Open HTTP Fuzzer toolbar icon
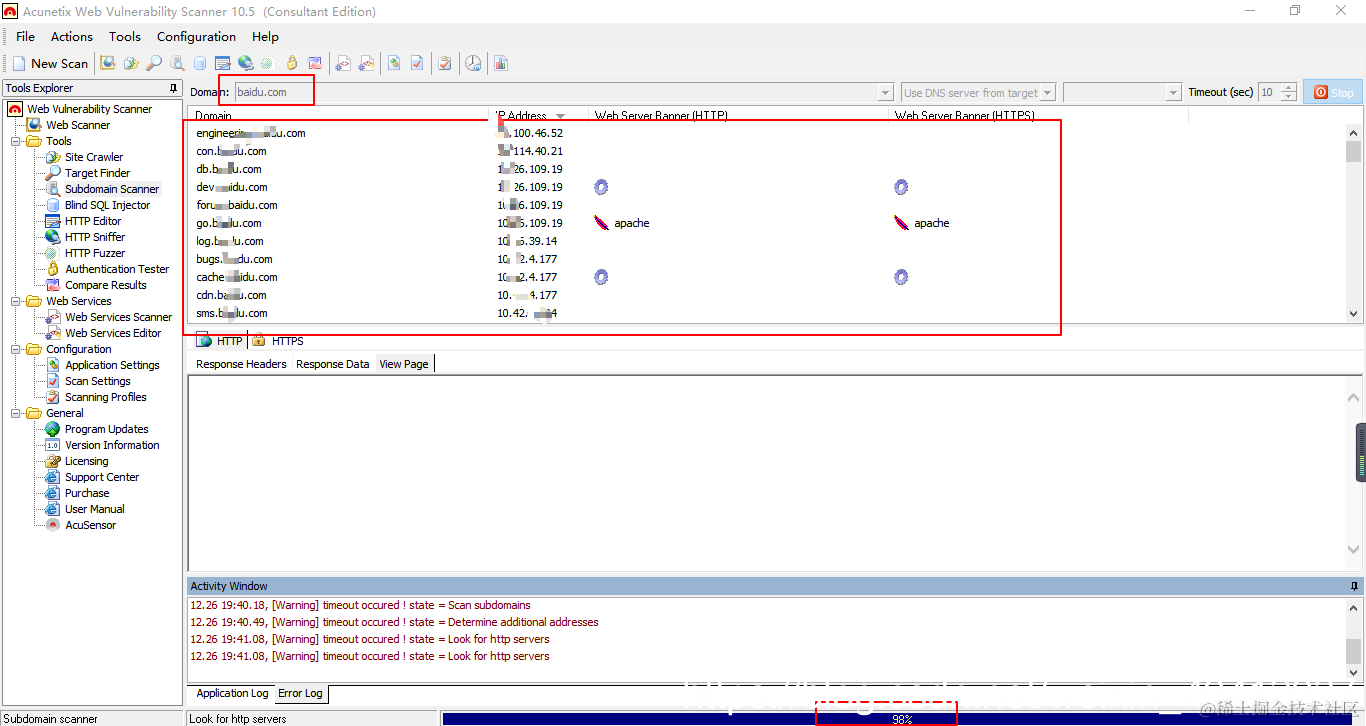Image resolution: width=1366 pixels, height=726 pixels. 267,63
